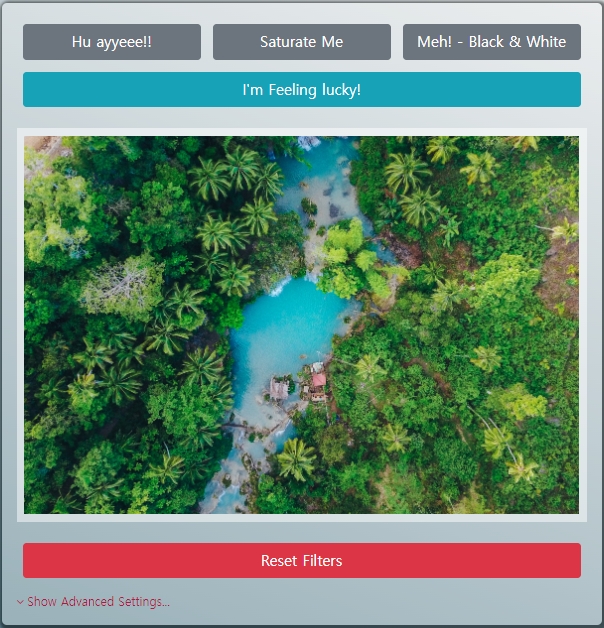Click the palm tree beside the lower stream

point(296,459)
